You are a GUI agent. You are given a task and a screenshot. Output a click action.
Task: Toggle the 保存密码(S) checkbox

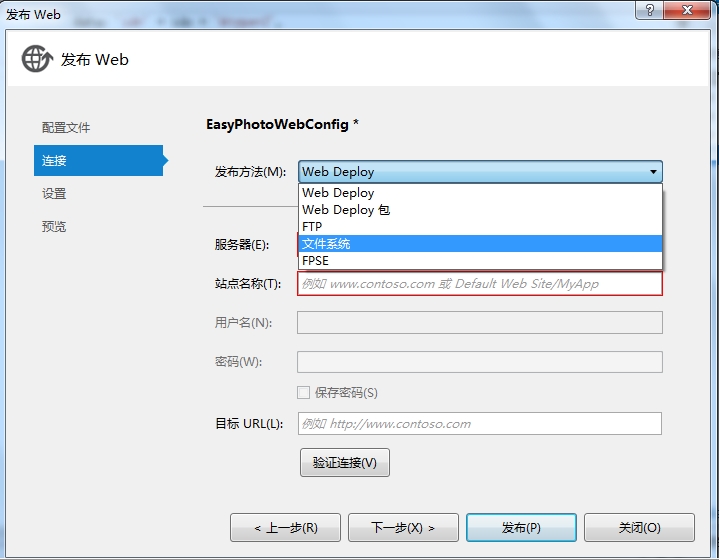(303, 393)
